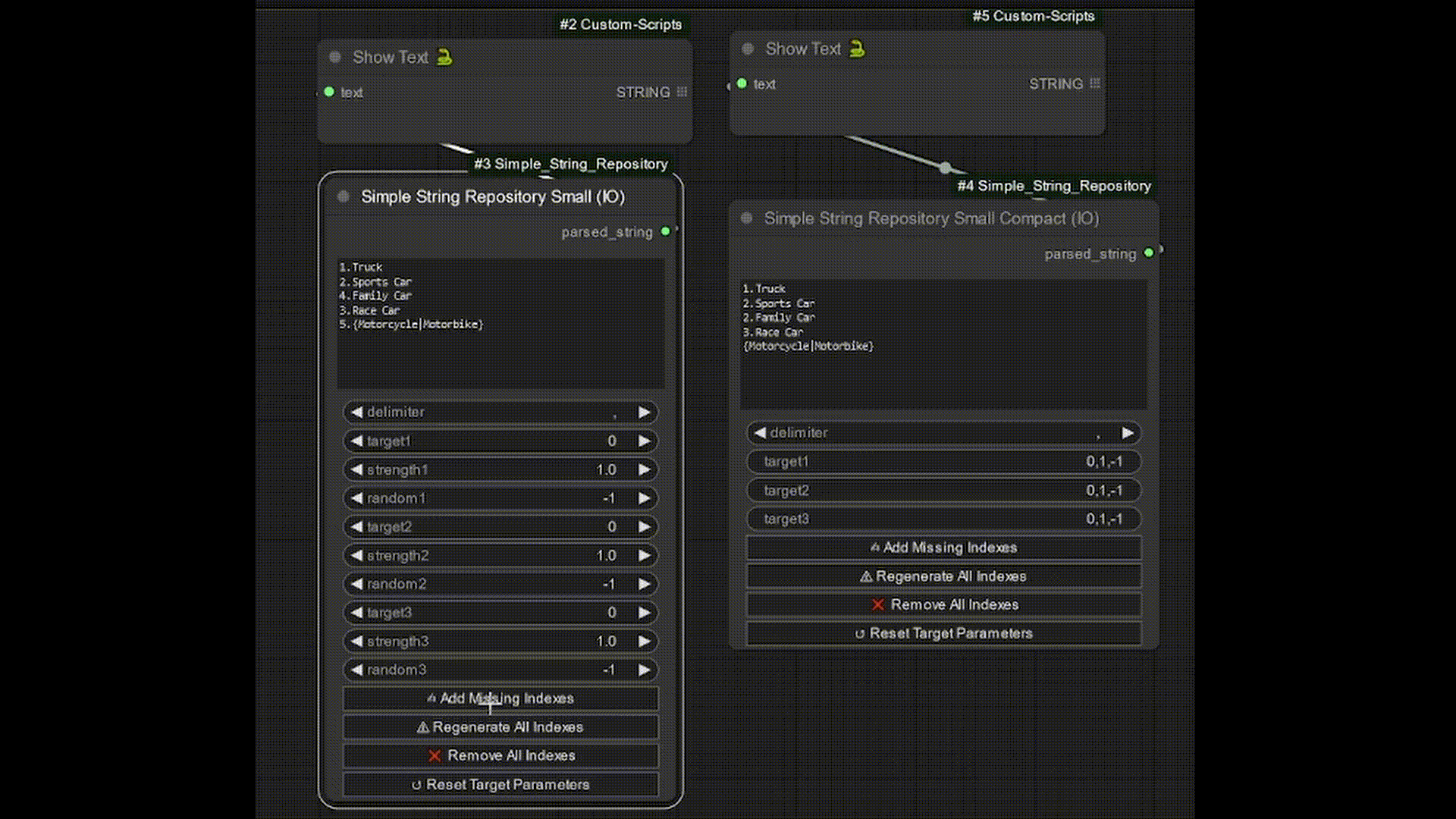Click Reset Target Parameters in Small node
Image resolution: width=1456 pixels, height=819 pixels.
[500, 785]
